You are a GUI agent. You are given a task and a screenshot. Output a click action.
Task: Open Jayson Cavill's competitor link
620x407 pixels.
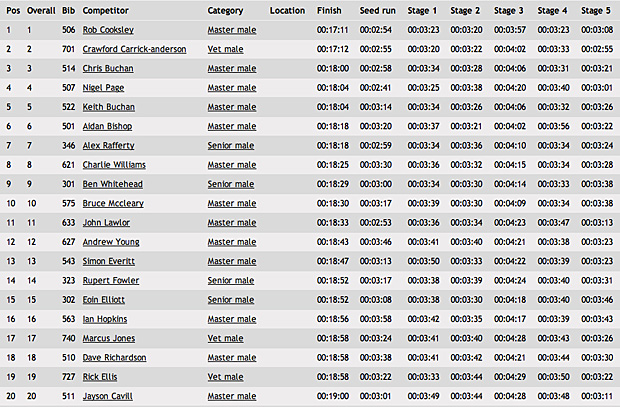[107, 396]
